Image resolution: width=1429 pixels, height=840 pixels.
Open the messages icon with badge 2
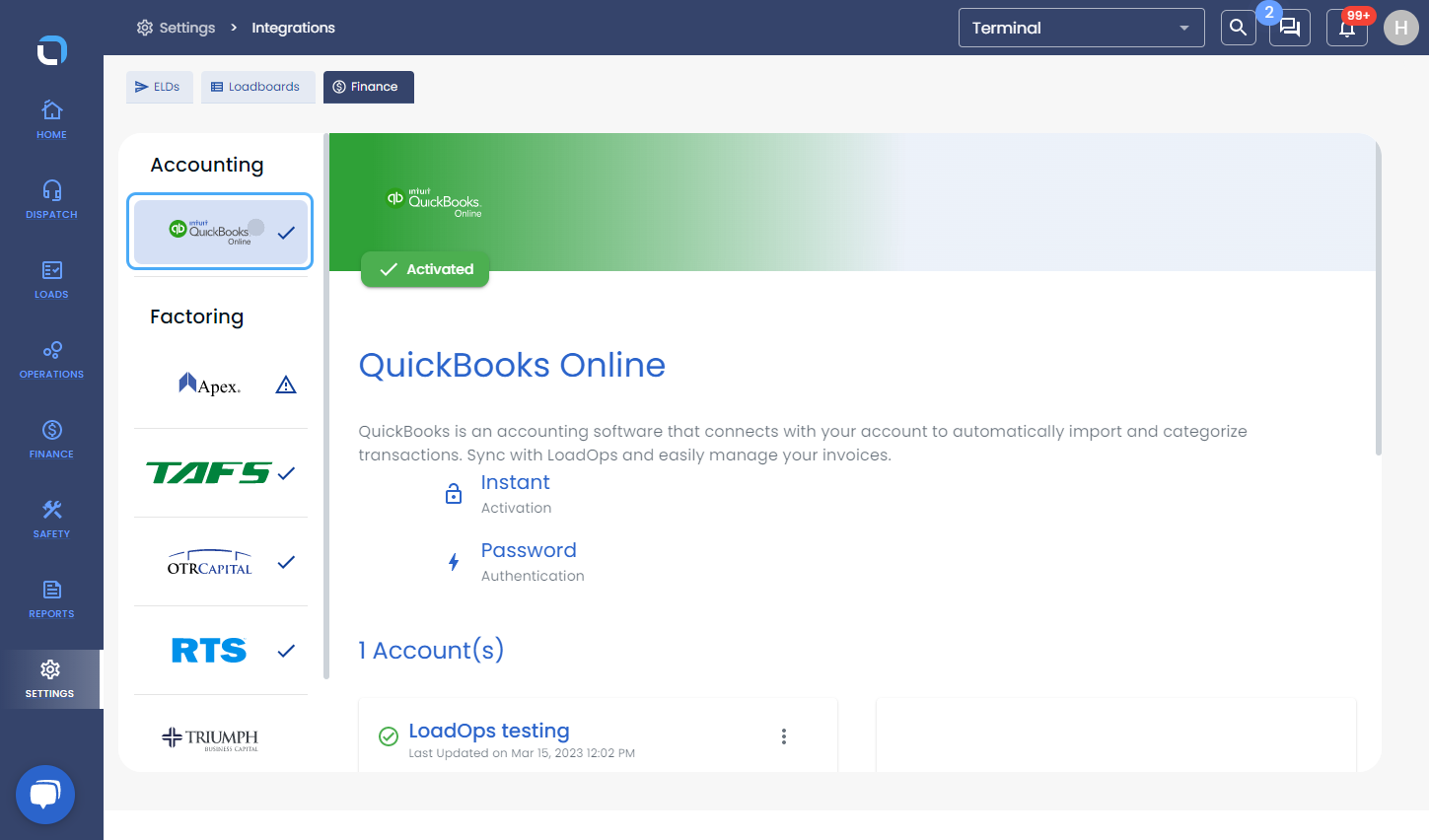coord(1290,28)
